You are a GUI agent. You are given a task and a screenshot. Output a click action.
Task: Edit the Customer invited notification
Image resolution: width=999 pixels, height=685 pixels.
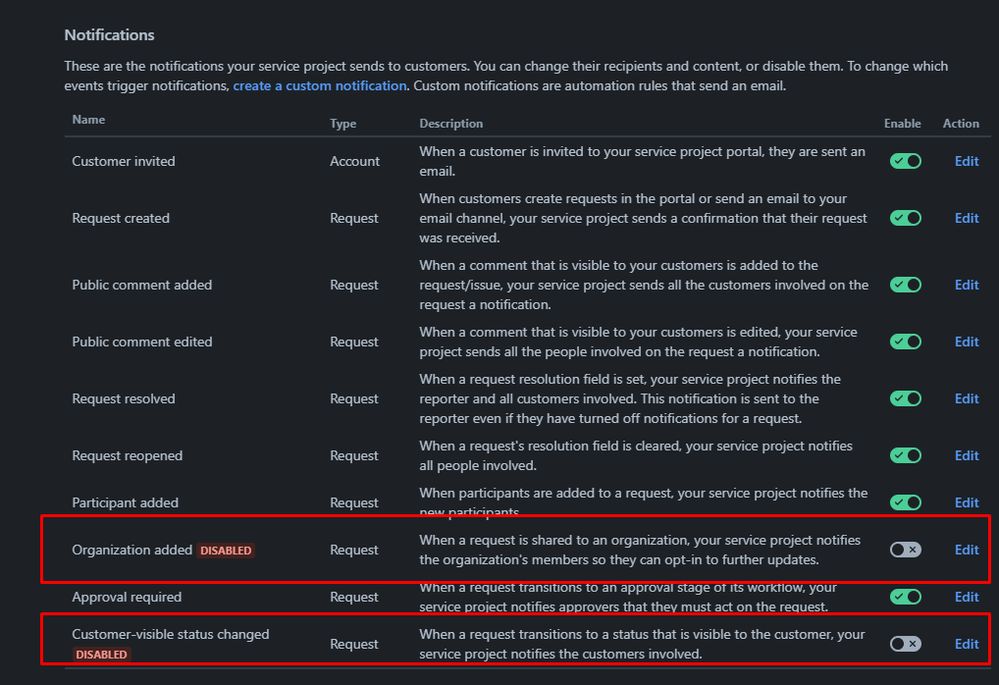[965, 160]
